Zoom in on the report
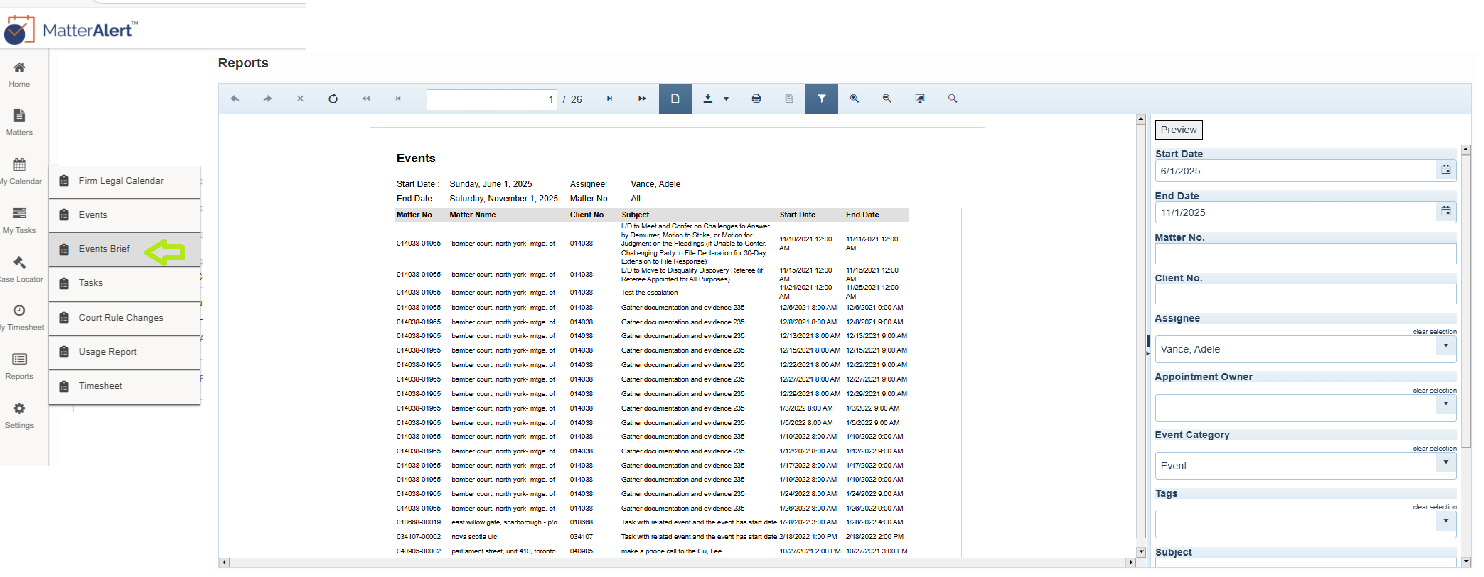 pos(854,99)
